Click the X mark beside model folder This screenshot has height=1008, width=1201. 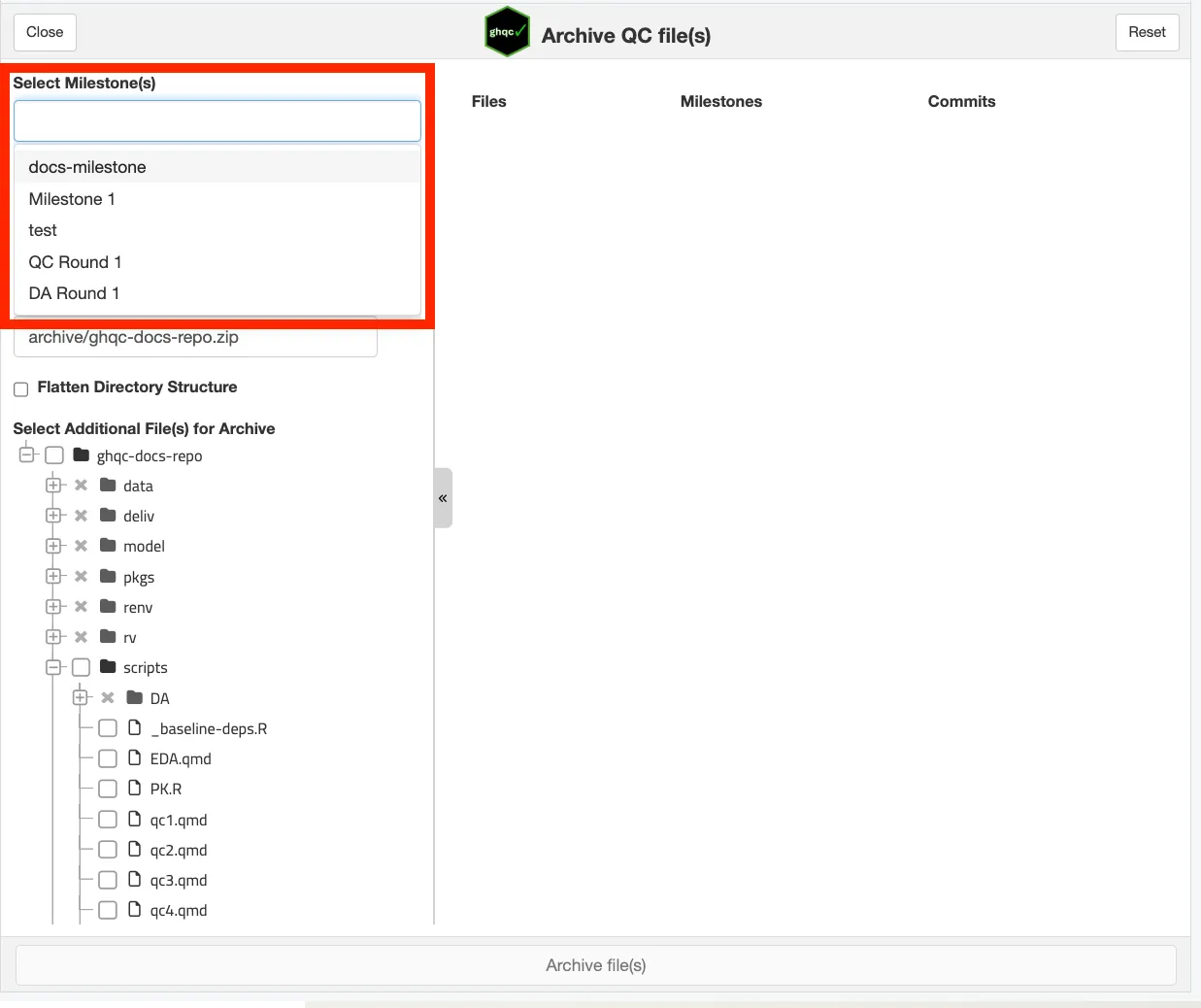coord(82,546)
